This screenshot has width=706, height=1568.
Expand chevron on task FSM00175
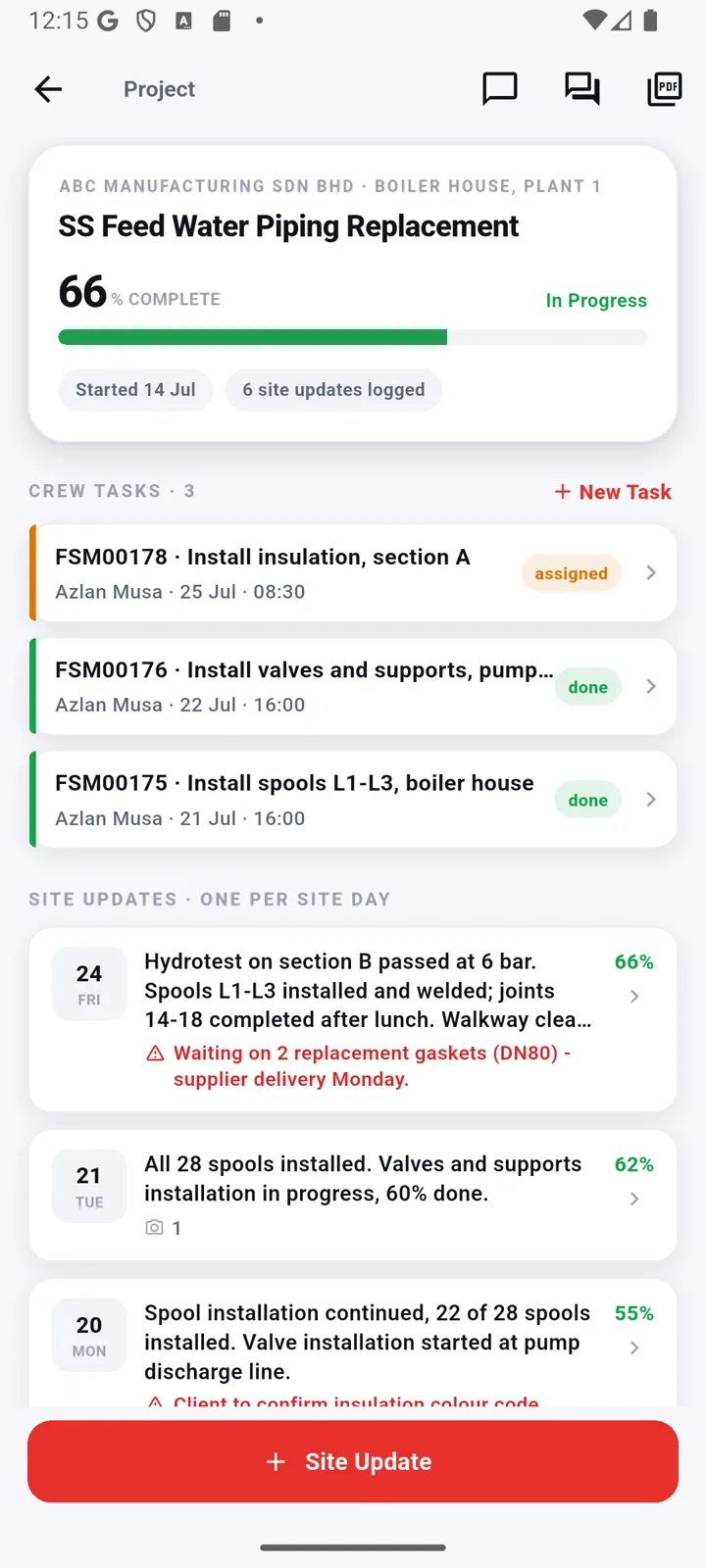pos(651,800)
